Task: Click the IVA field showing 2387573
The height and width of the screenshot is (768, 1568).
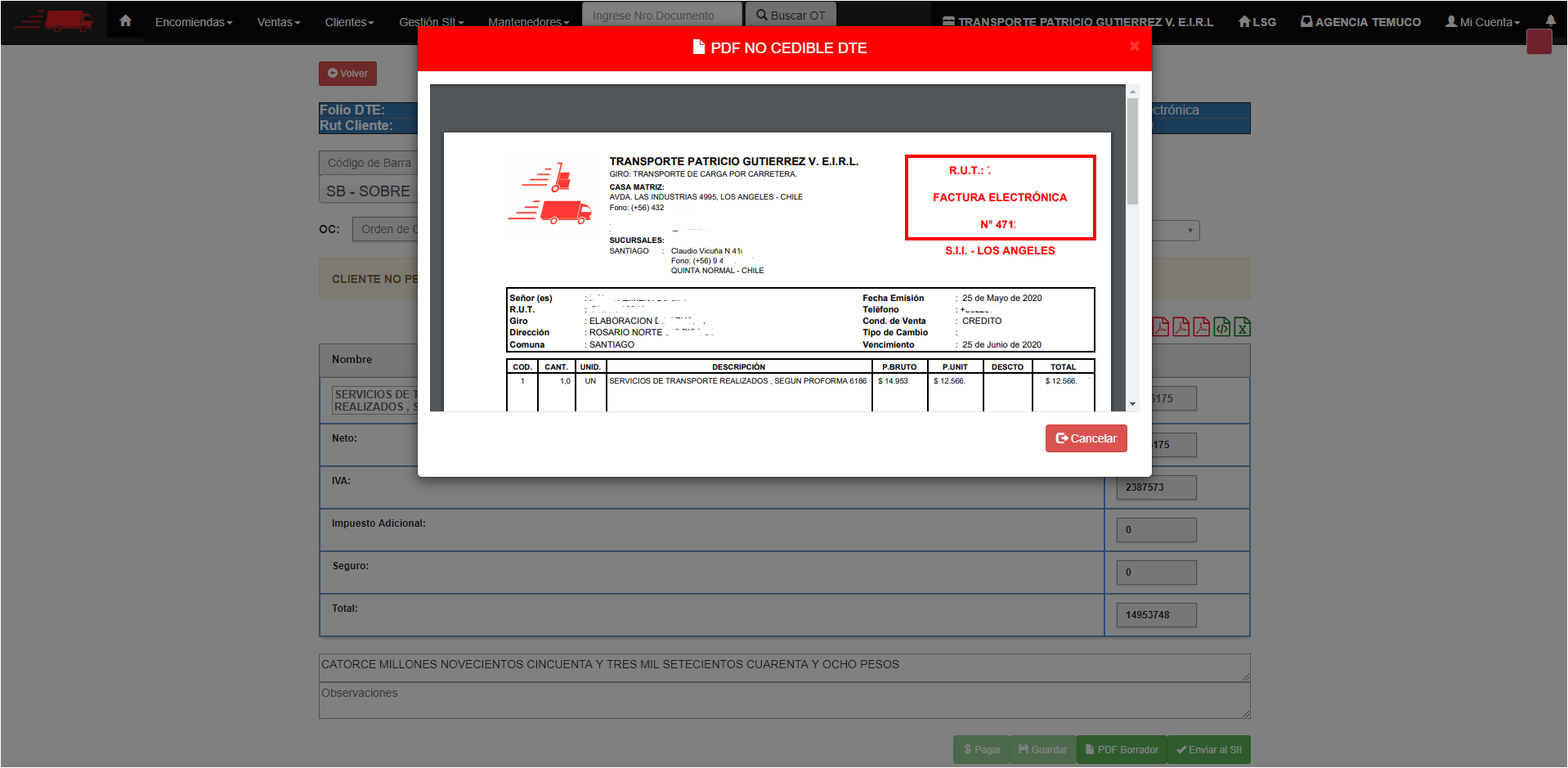Action: (1156, 487)
